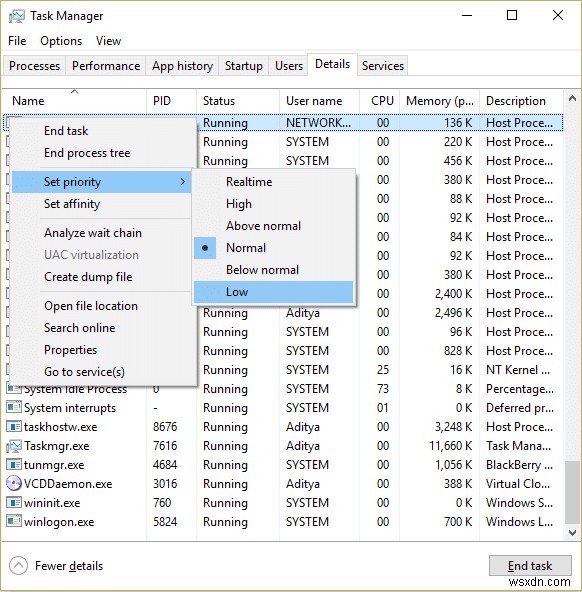Select the System interrupts row name
This screenshot has height=592, width=582.
pos(70,408)
